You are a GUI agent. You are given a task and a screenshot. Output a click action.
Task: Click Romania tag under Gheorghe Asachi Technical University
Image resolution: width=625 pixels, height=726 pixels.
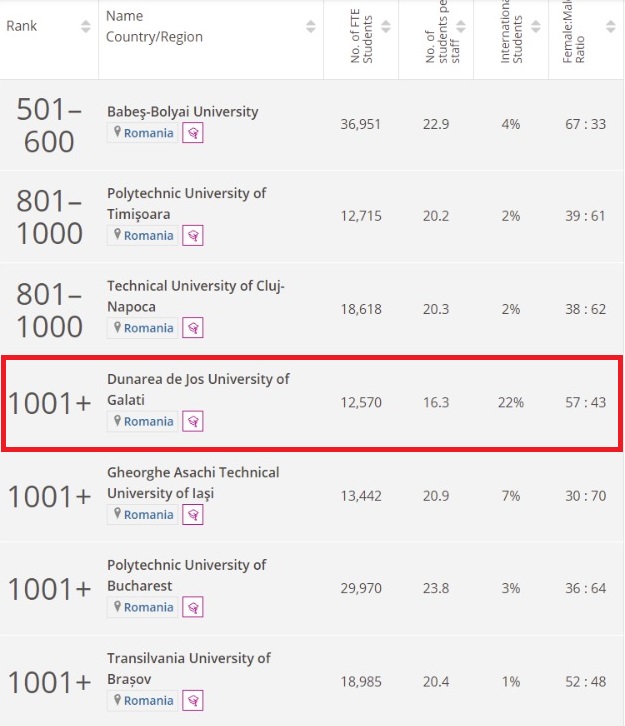tap(143, 515)
